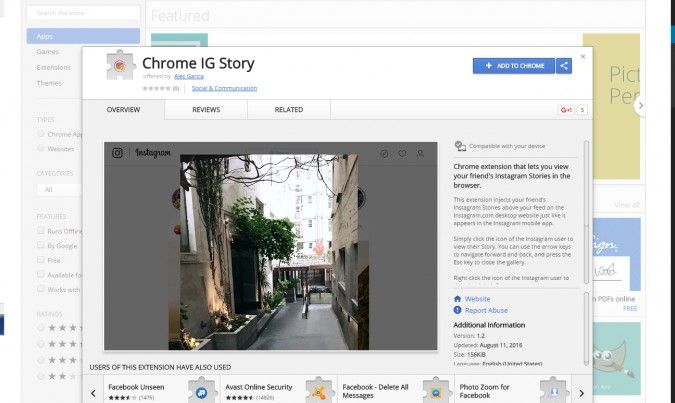Screen dimensions: 675x403
Task: Open the All categories dropdown
Action: 59,189
